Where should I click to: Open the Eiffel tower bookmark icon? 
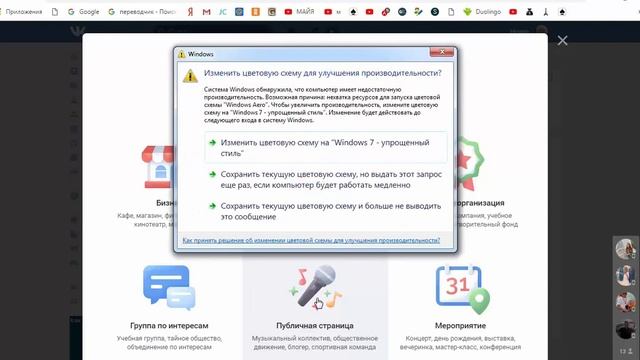pos(546,12)
